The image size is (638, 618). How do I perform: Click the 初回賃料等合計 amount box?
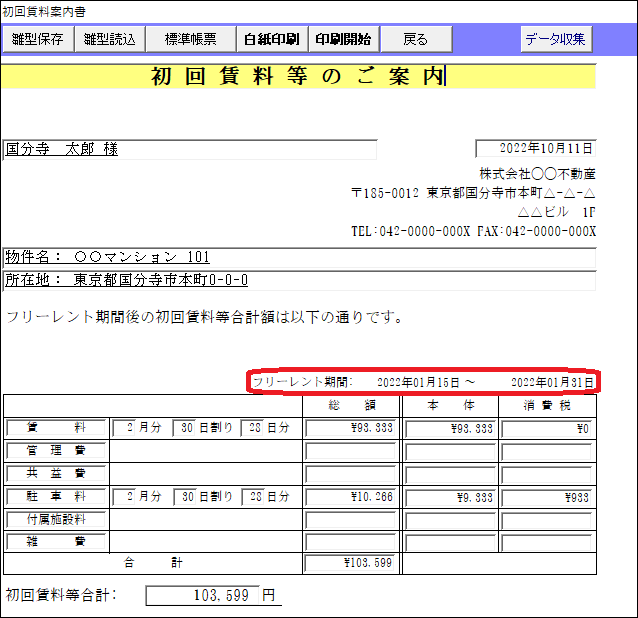pos(212,596)
